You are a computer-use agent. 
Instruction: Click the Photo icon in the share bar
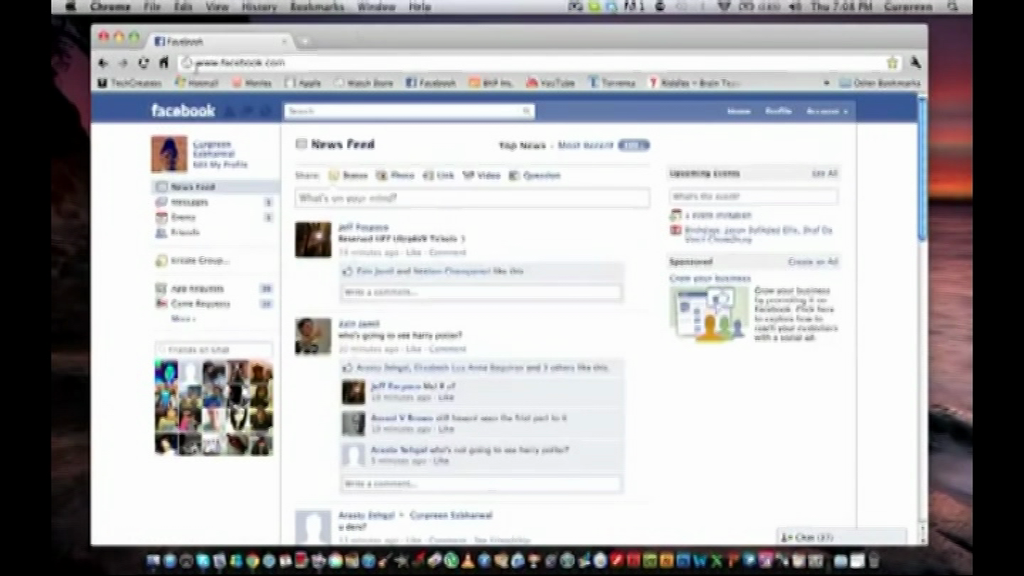coord(382,175)
